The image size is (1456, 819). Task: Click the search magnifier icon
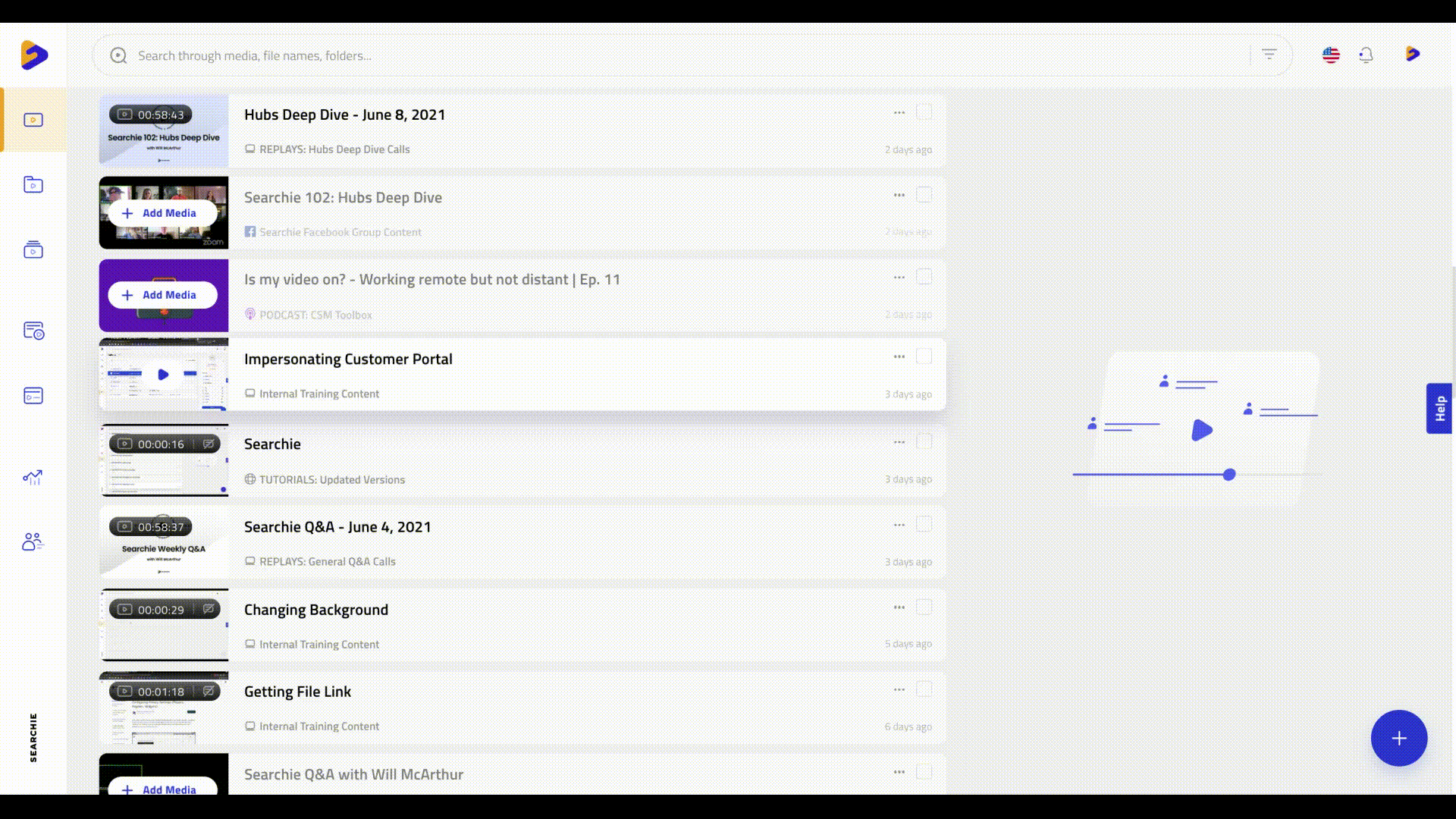[118, 55]
